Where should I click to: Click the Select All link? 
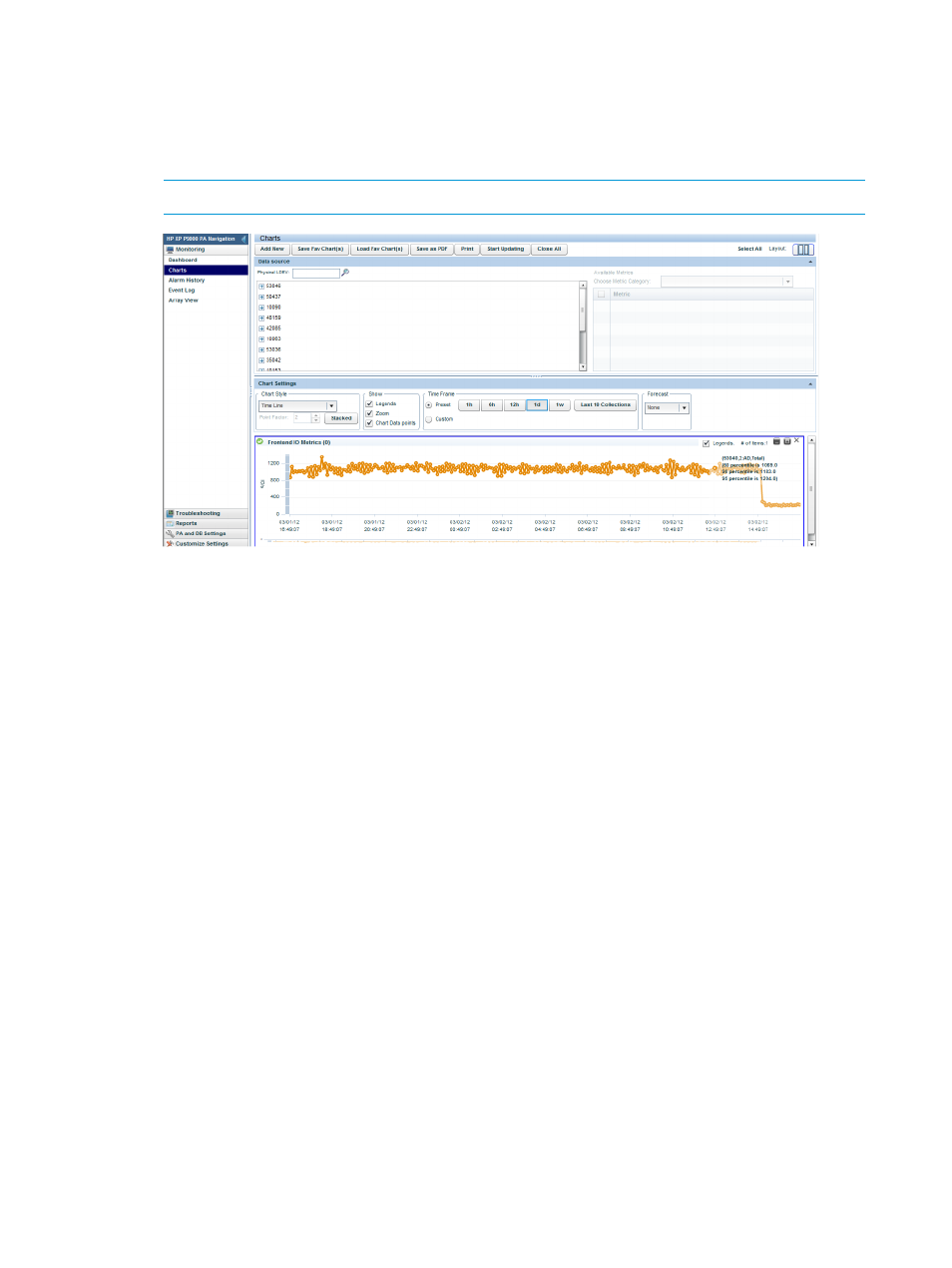pyautogui.click(x=749, y=250)
